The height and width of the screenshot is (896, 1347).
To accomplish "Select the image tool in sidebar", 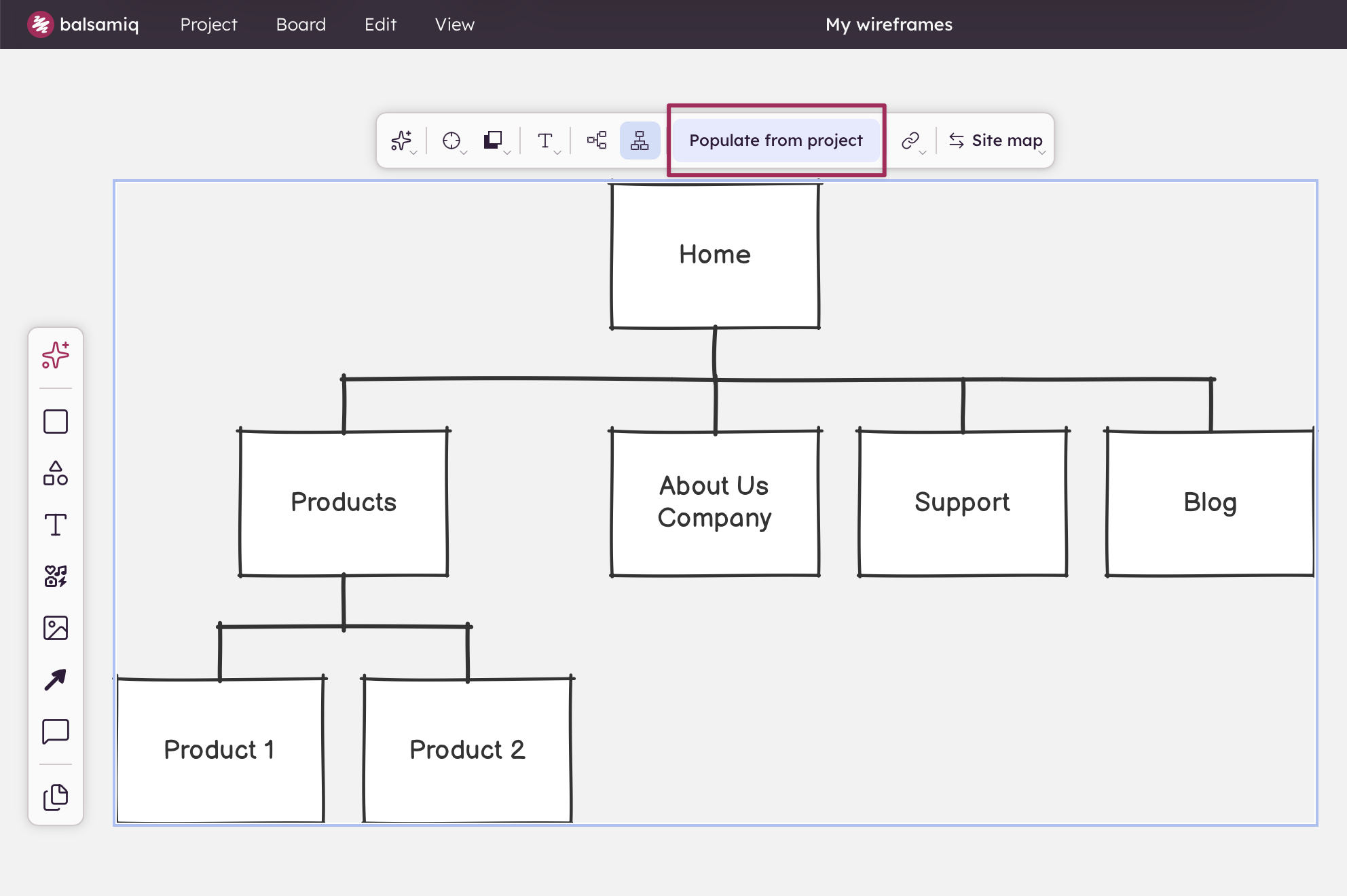I will pyautogui.click(x=56, y=628).
